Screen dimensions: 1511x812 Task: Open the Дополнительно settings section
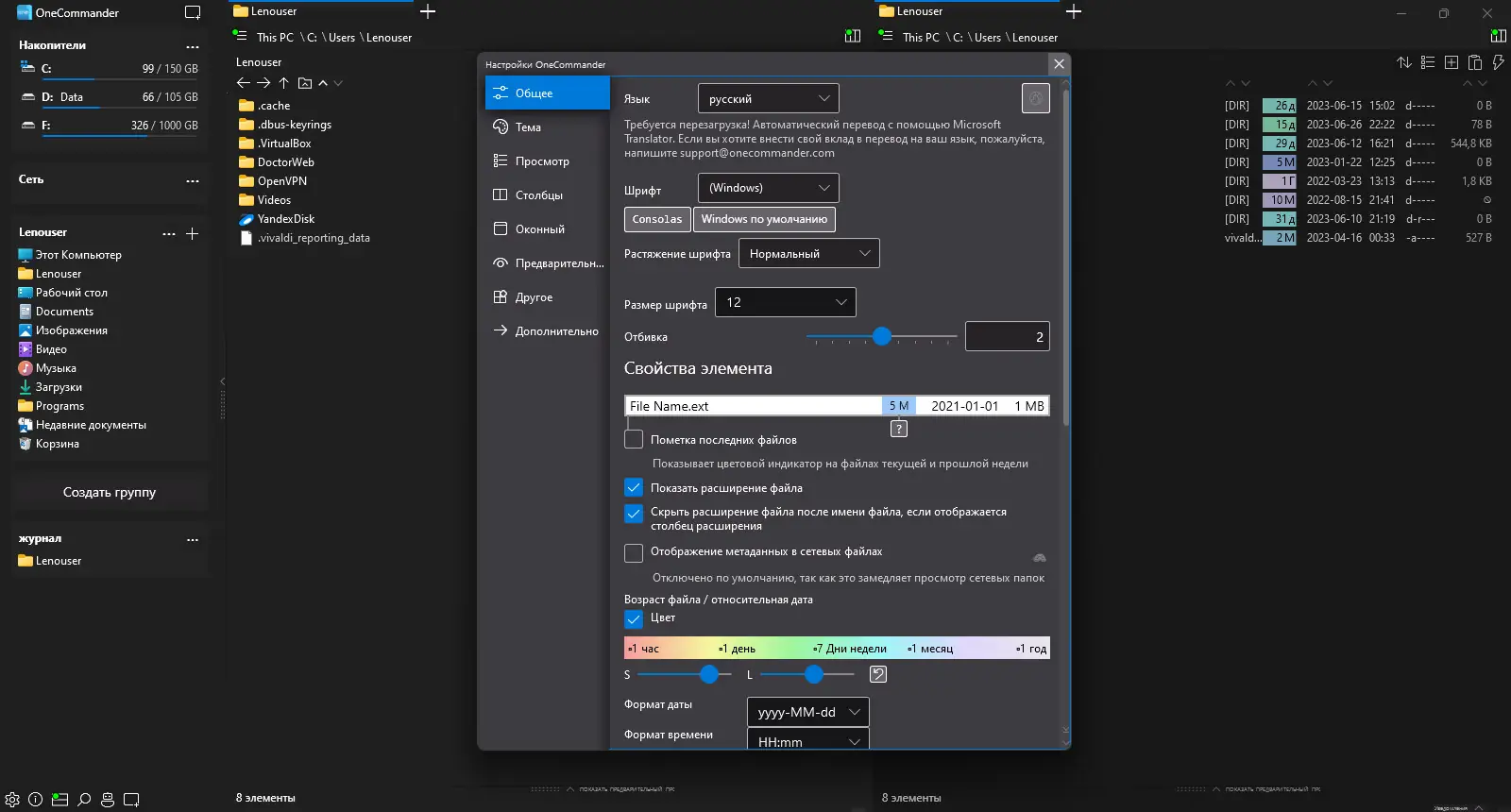[x=548, y=330]
